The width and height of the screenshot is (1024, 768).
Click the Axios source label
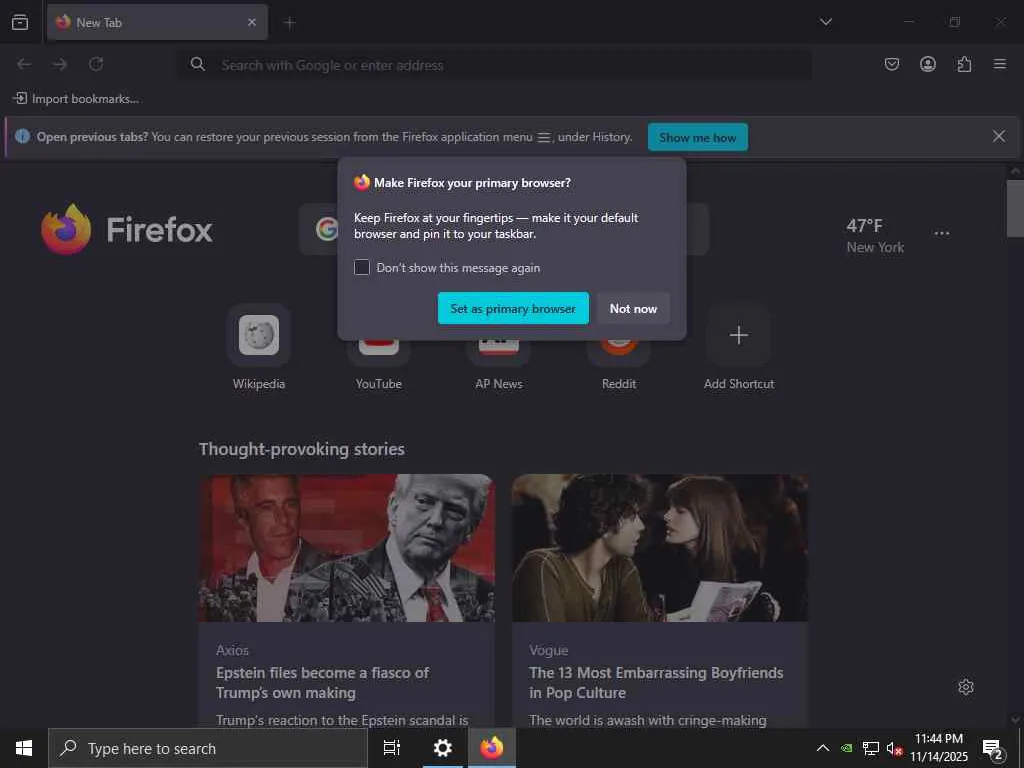coord(232,650)
